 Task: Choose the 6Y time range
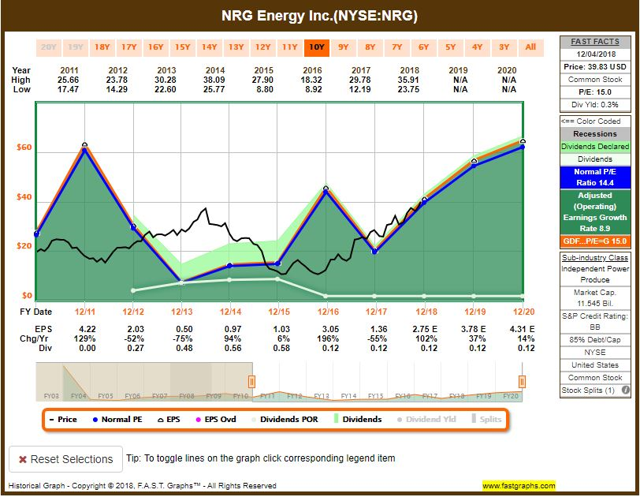pyautogui.click(x=424, y=47)
